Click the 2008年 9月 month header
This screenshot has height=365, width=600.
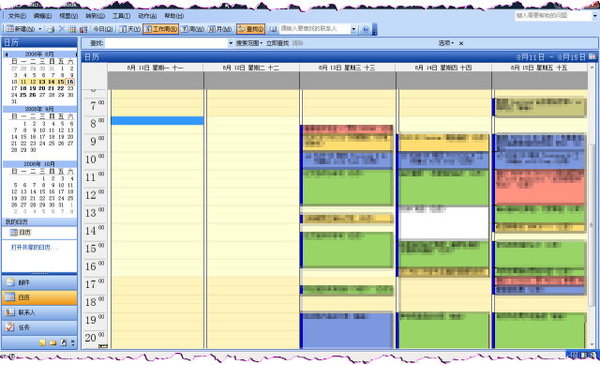[39, 109]
